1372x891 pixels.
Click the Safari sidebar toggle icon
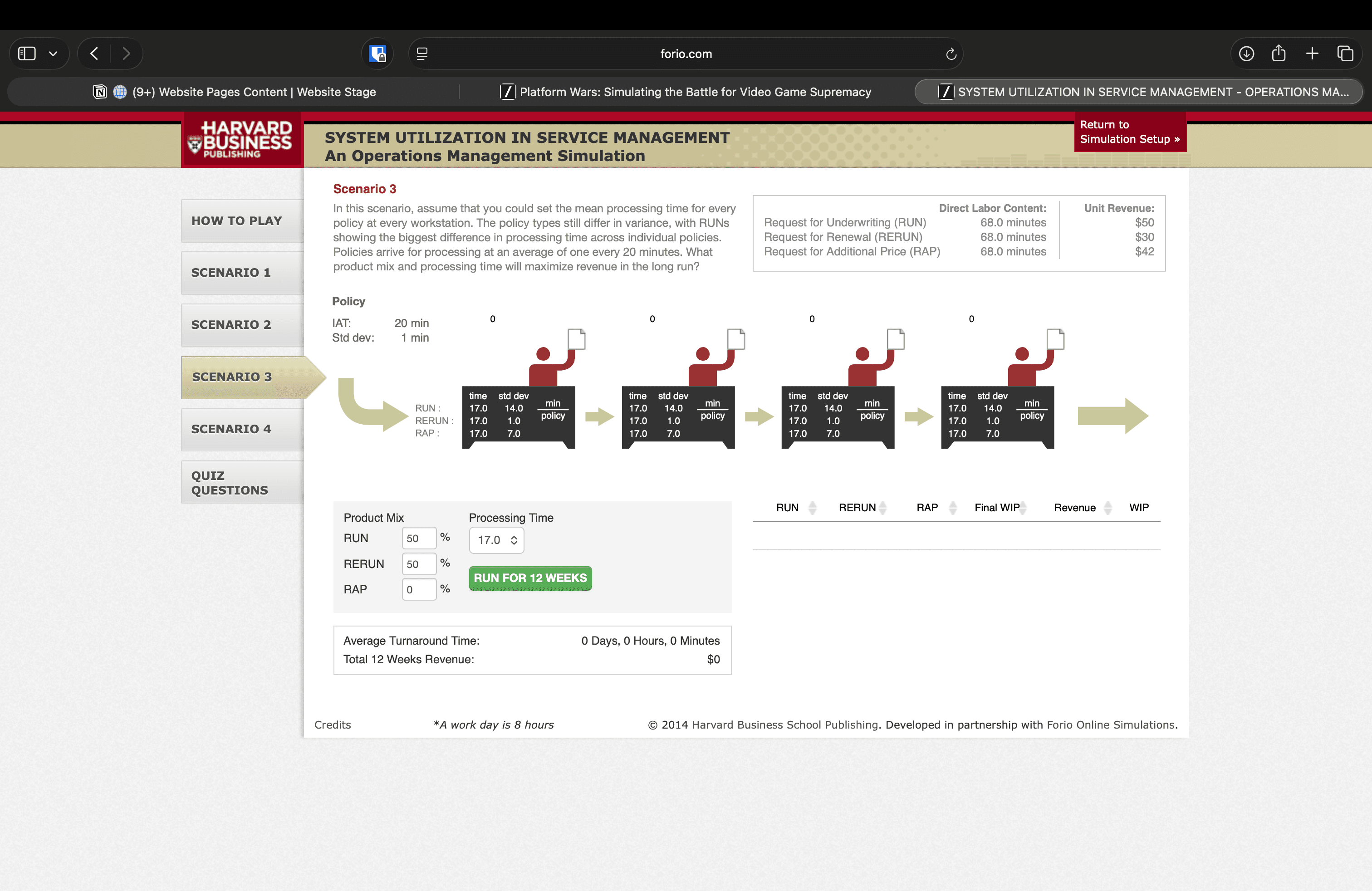[x=26, y=54]
